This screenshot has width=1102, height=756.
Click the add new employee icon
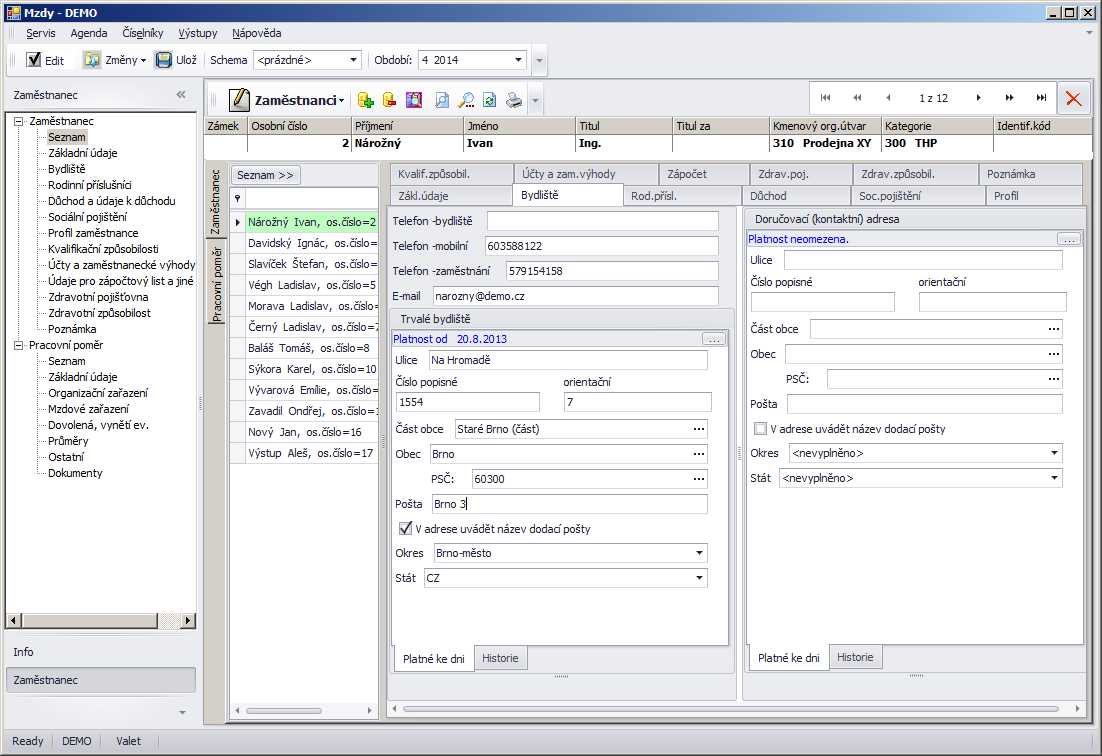(x=365, y=100)
